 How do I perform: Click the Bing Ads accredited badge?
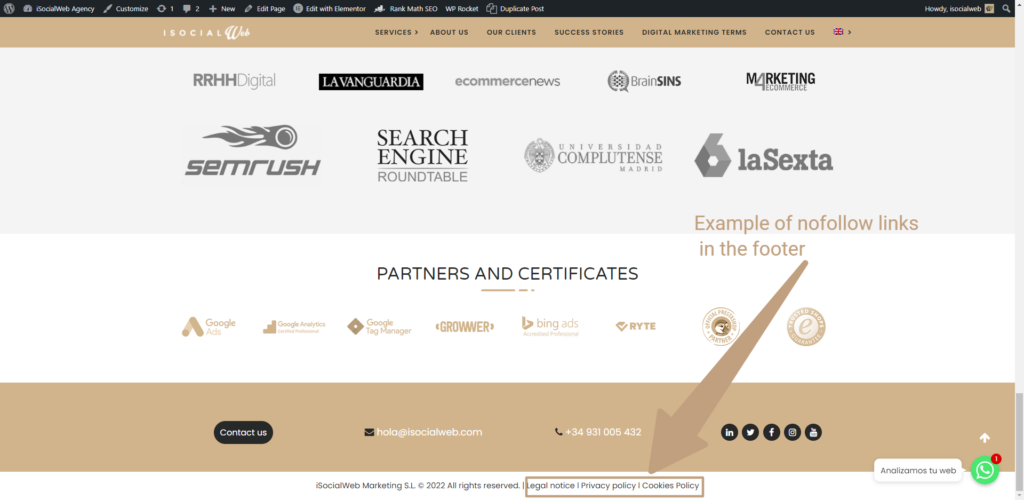tap(550, 326)
